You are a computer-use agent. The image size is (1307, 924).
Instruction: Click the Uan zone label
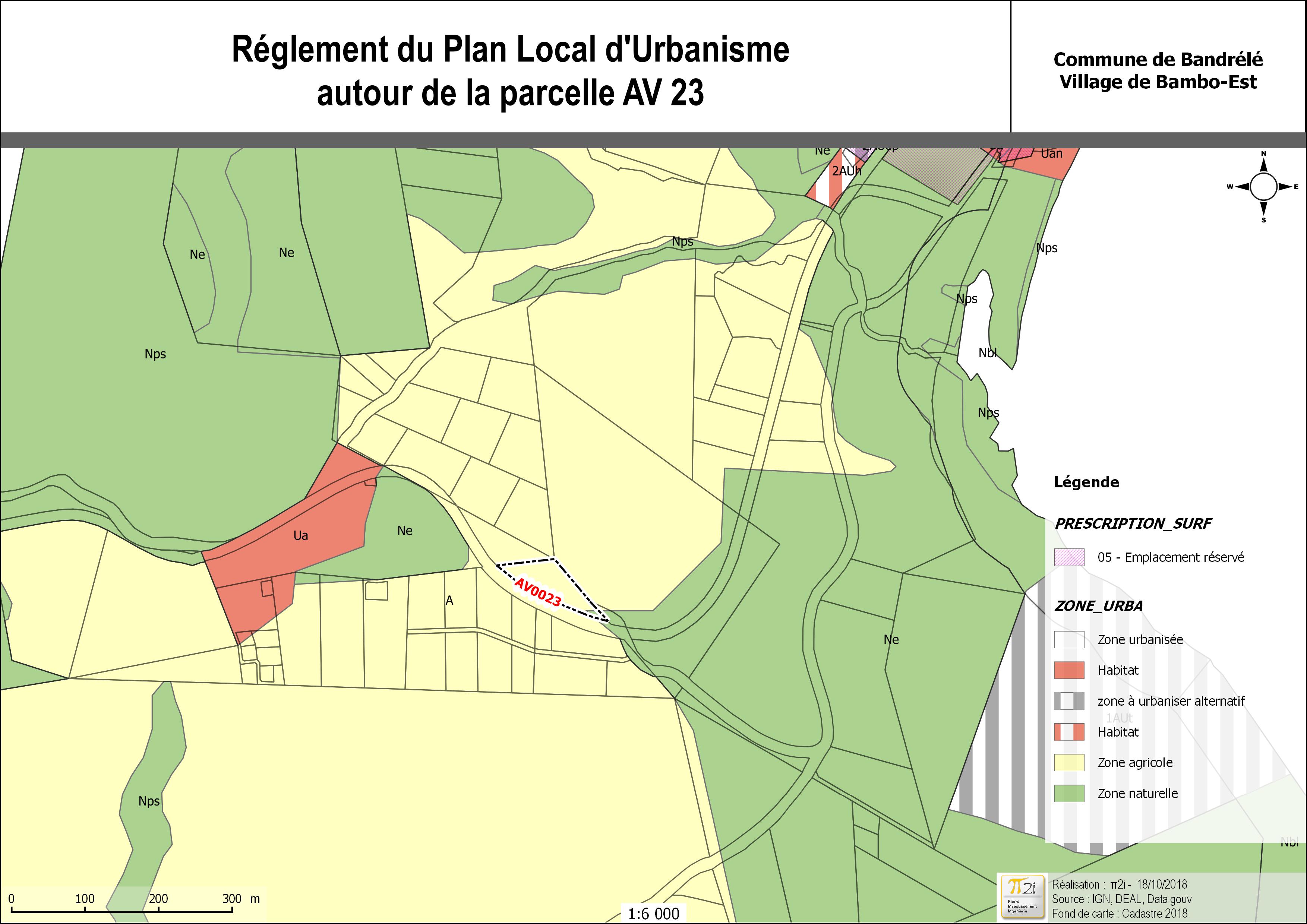point(1051,154)
